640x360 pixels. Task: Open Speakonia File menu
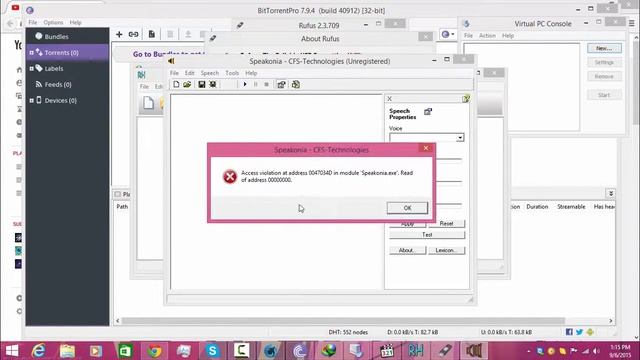tap(174, 73)
